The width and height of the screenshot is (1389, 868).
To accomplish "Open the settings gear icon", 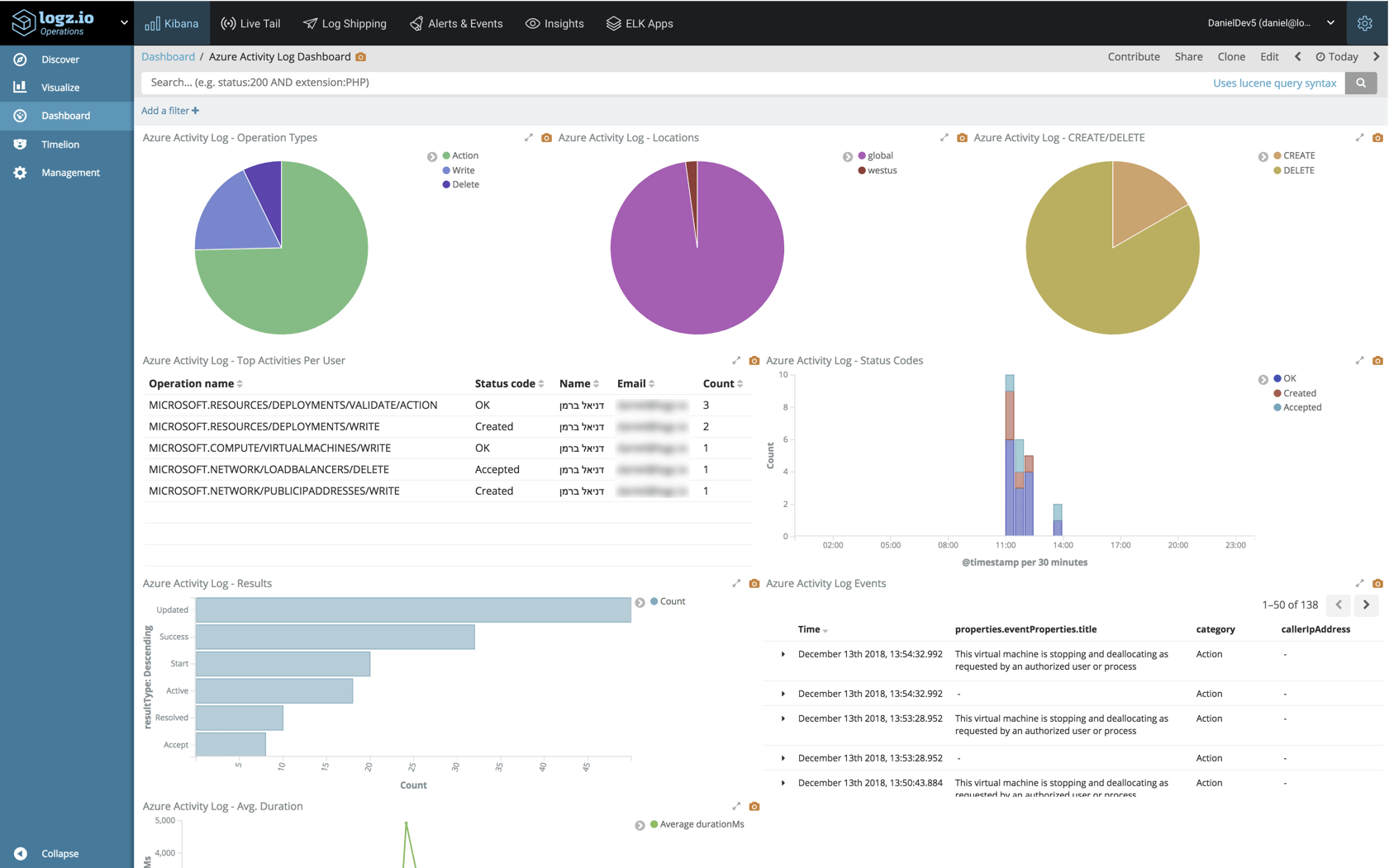I will (x=1364, y=23).
